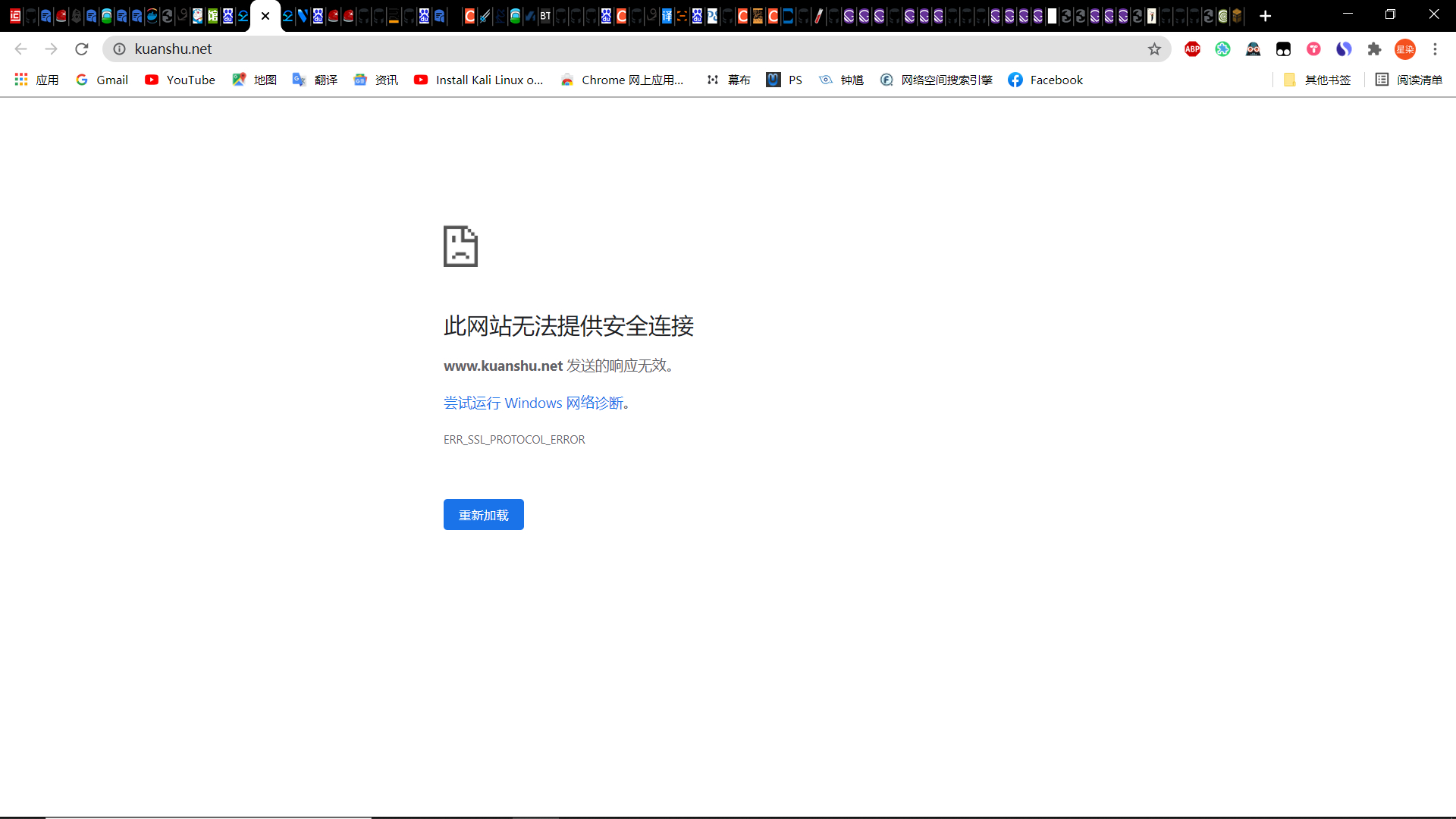Screen dimensions: 1456x819
Task: Open the YouTube bookmark
Action: [180, 80]
